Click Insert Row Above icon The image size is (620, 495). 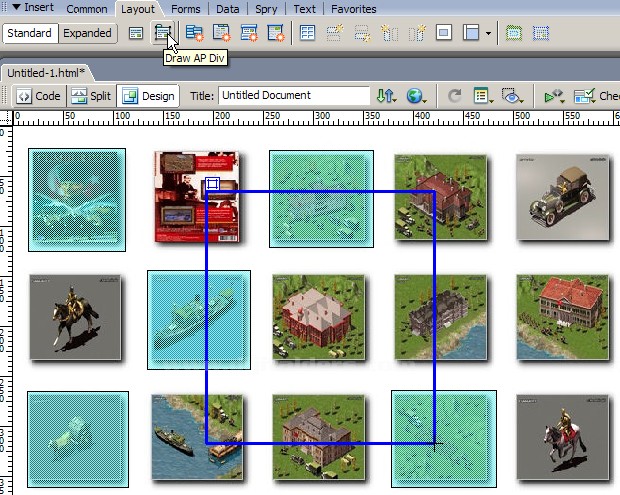click(x=335, y=33)
